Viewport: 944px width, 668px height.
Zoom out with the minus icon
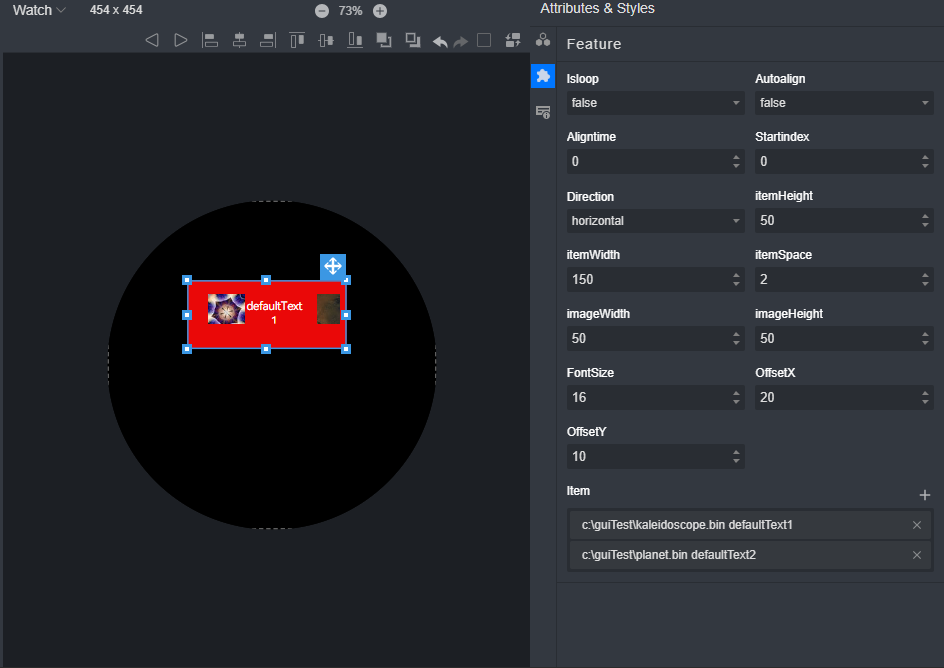click(x=322, y=11)
